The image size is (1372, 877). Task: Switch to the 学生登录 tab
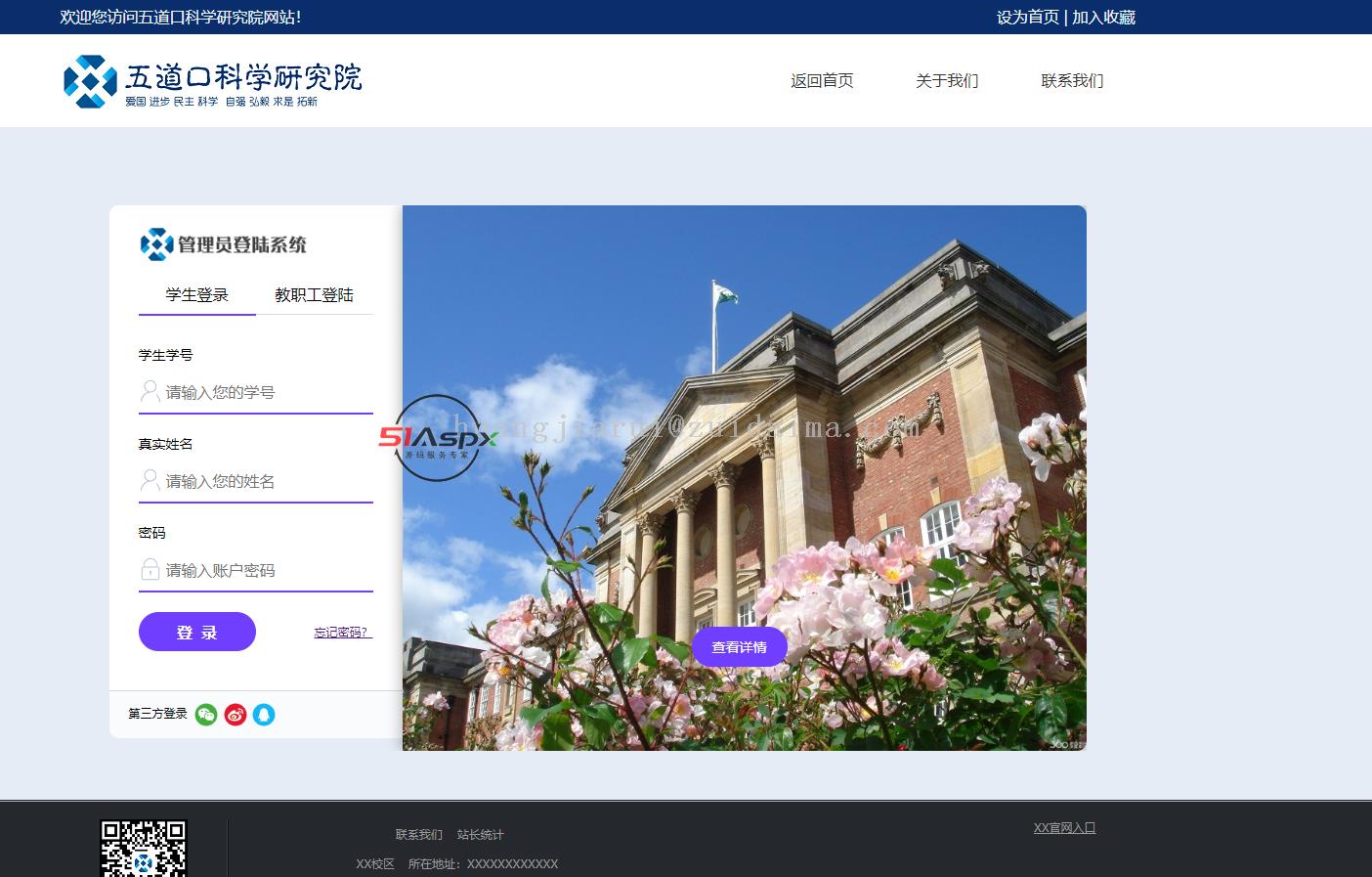pos(196,295)
